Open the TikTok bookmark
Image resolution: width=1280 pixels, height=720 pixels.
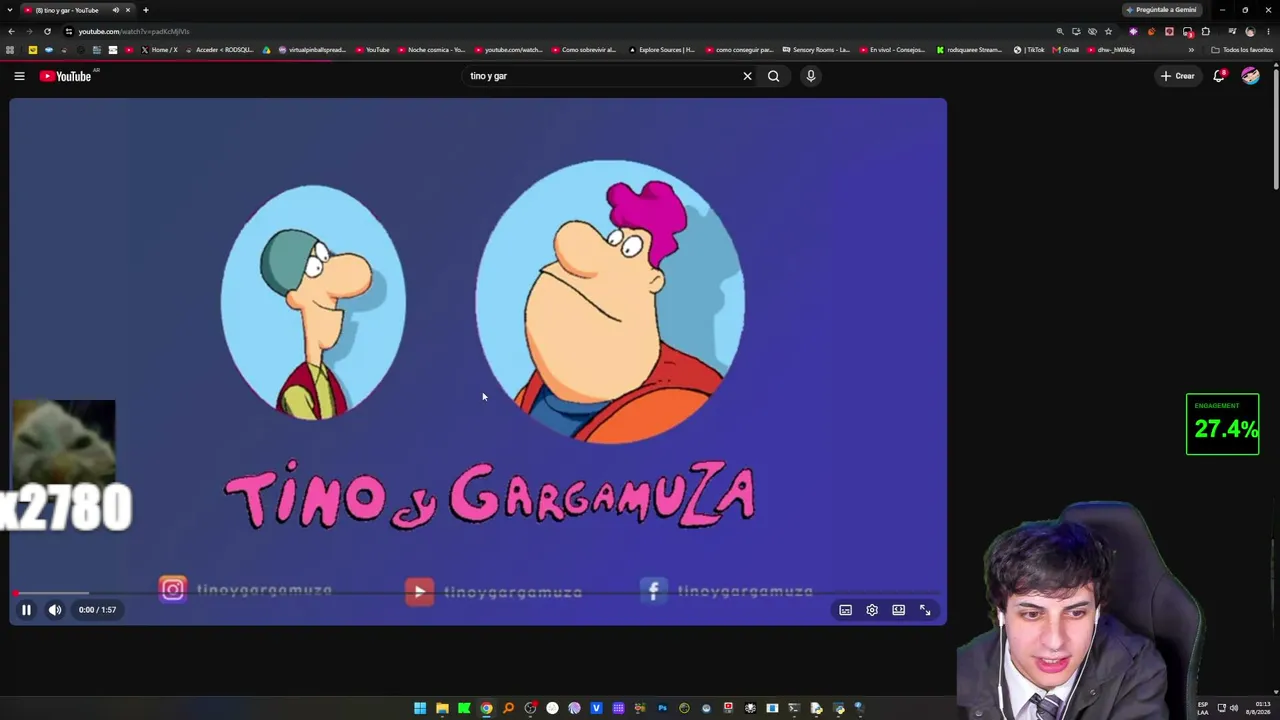(1029, 50)
